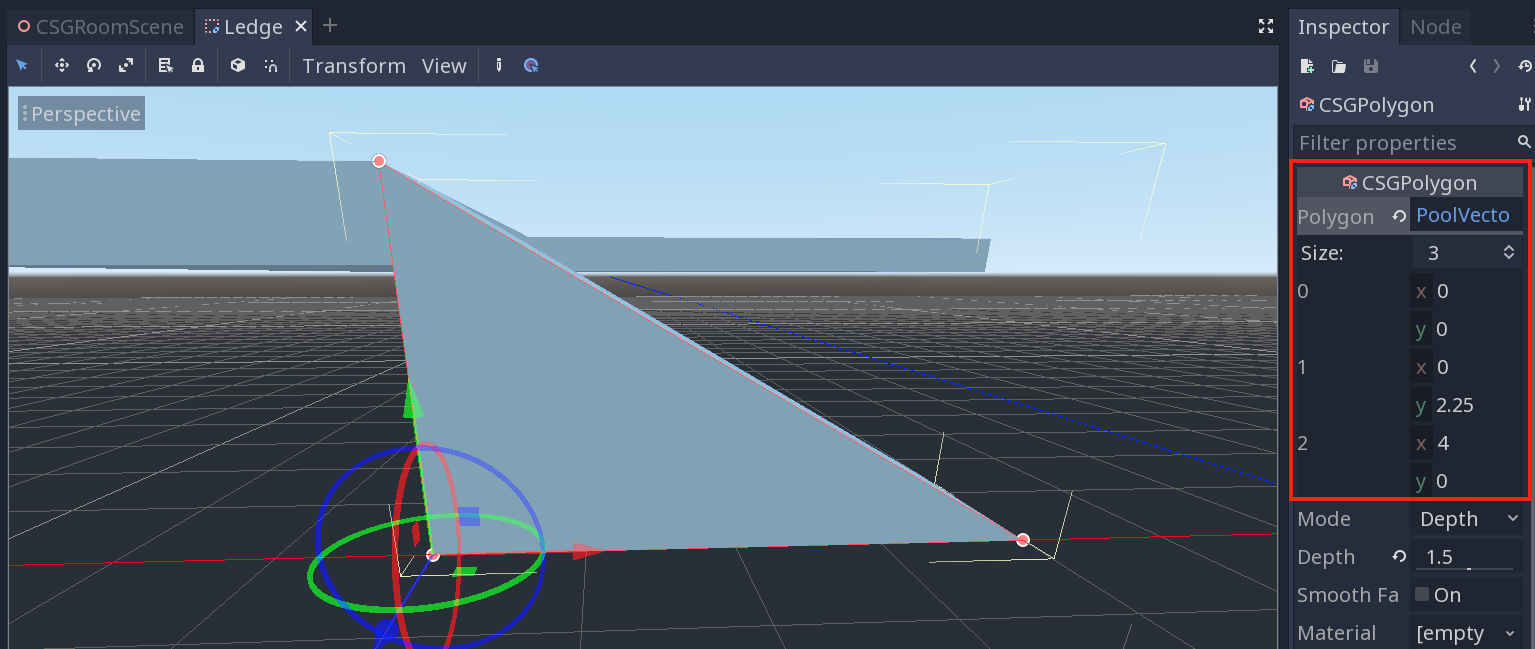Select the Ledge scene tab

(x=244, y=27)
